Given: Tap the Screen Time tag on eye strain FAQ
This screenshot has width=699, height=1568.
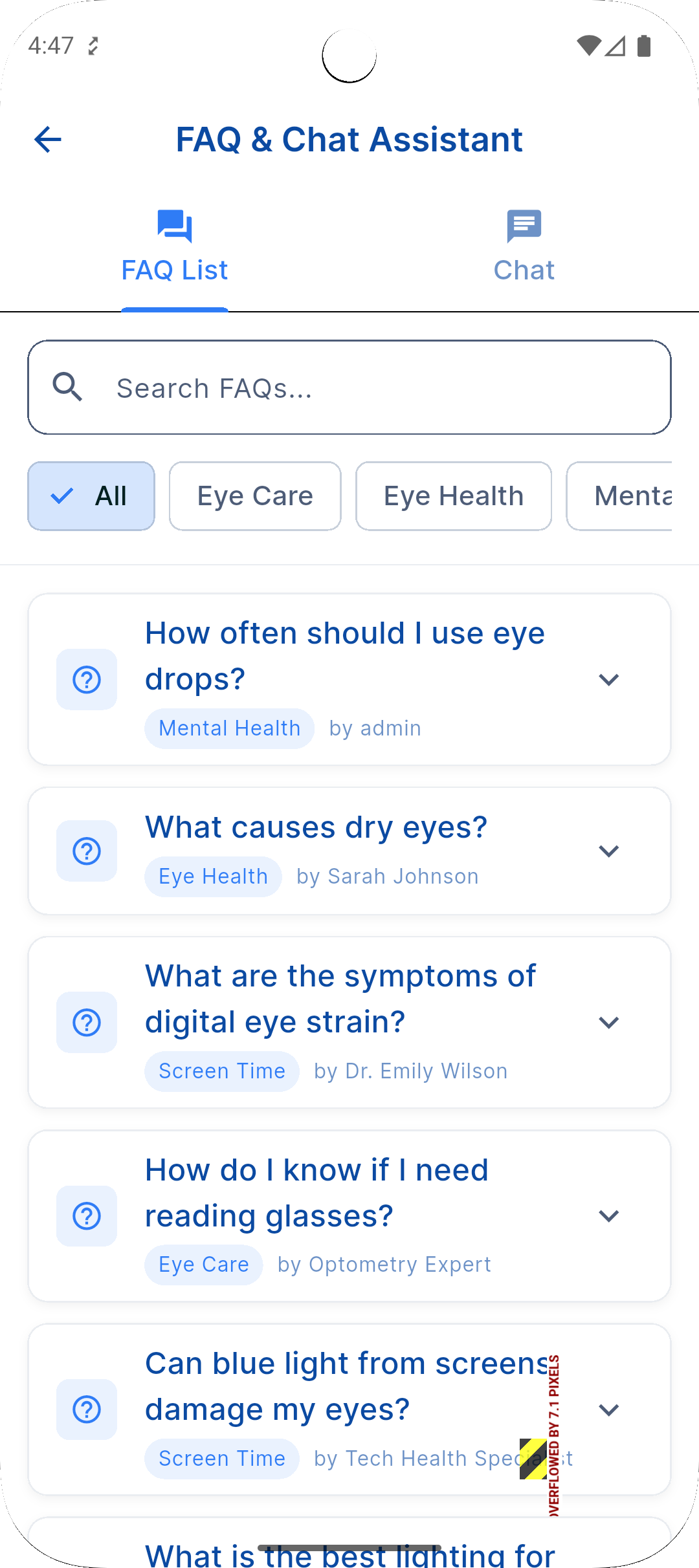Looking at the screenshot, I should tap(222, 1071).
